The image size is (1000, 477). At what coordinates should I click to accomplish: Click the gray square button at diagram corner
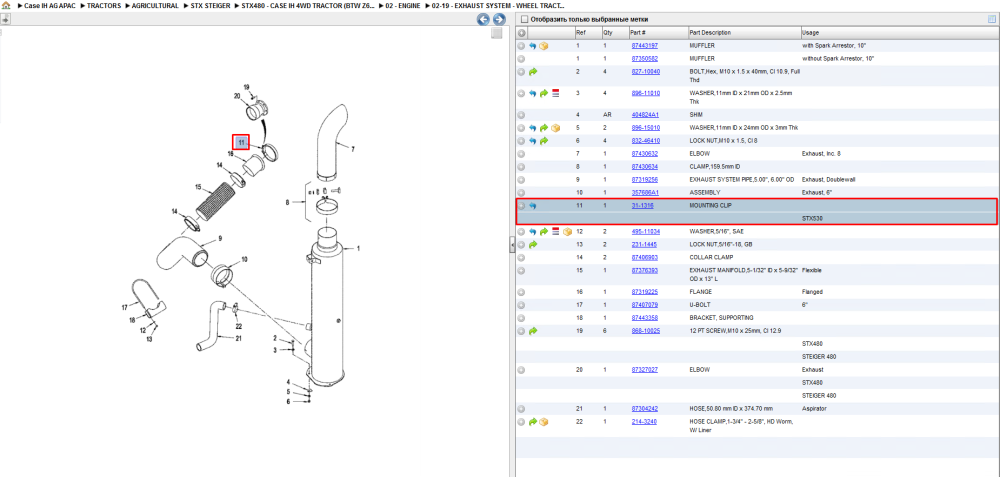click(496, 34)
